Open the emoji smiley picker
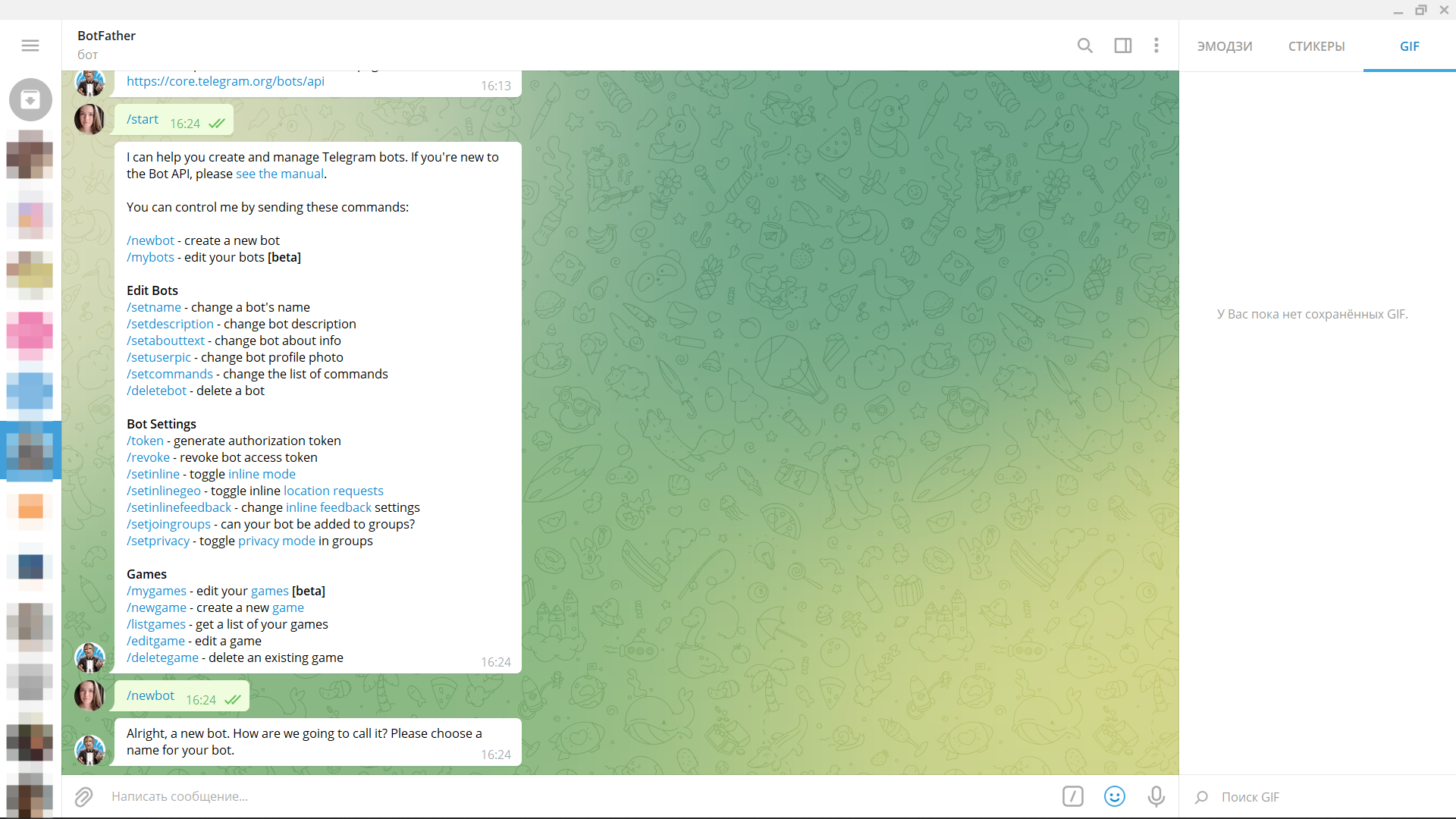Image resolution: width=1456 pixels, height=819 pixels. pyautogui.click(x=1115, y=796)
